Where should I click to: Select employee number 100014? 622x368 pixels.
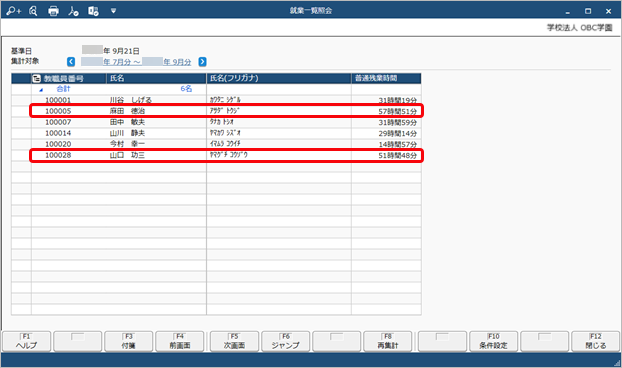[x=58, y=133]
